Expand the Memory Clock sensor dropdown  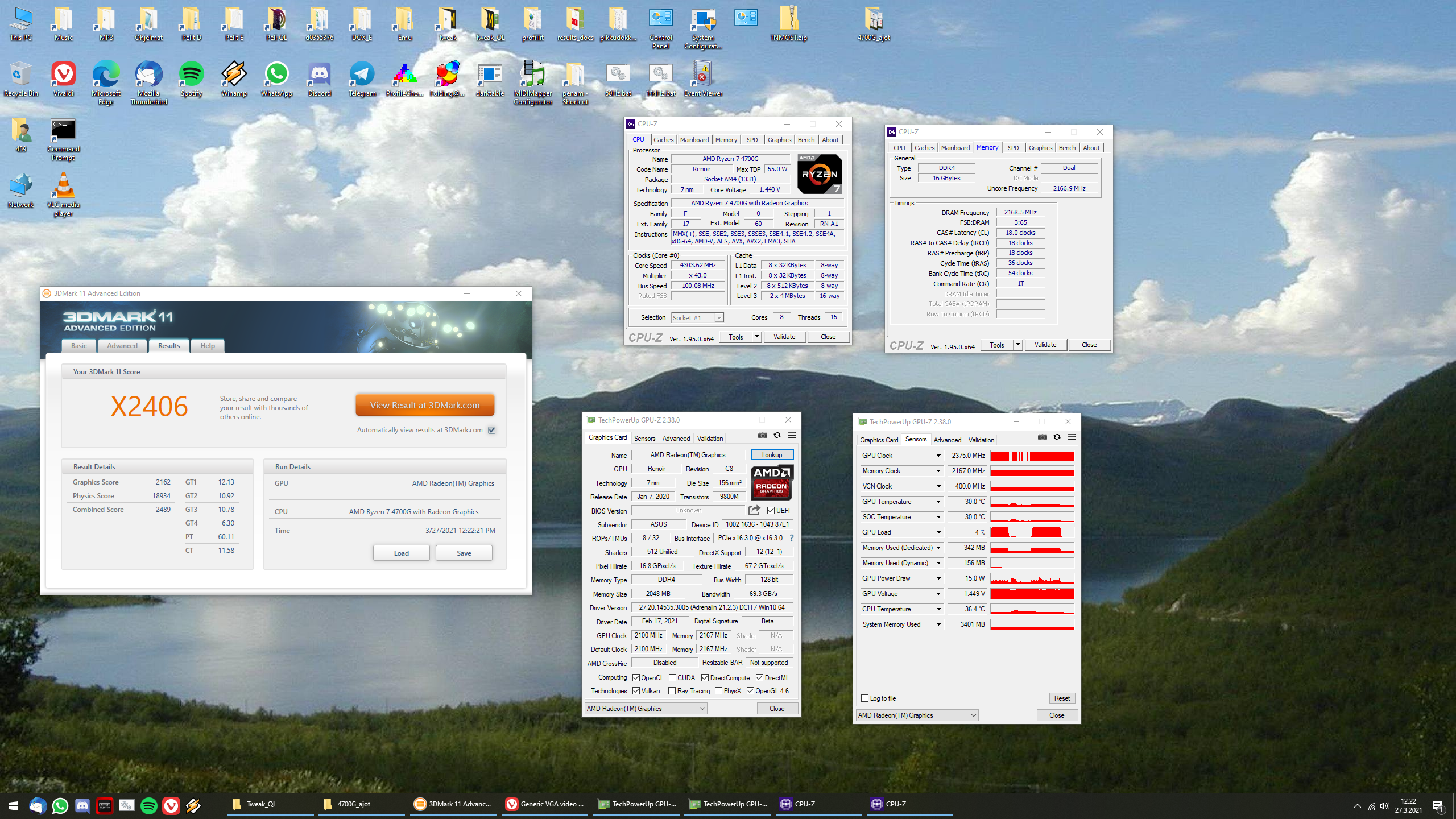938,471
